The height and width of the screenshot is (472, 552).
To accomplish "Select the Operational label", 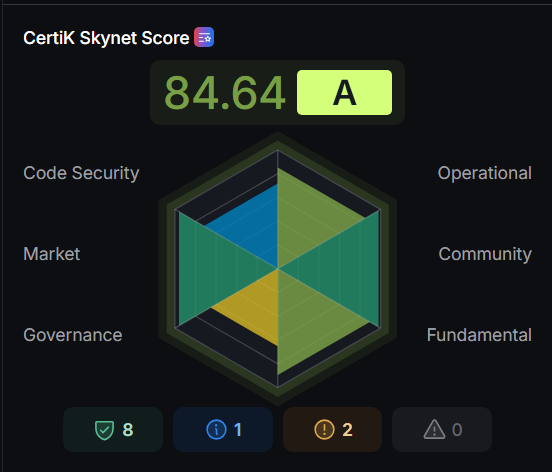I will [x=484, y=173].
